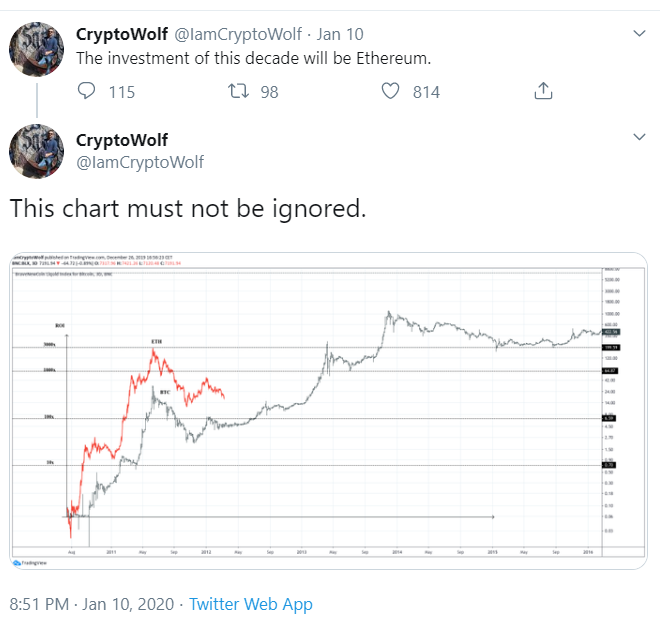Open the 8:51 PM · Jan 10, 2020 timestamp

tap(91, 604)
